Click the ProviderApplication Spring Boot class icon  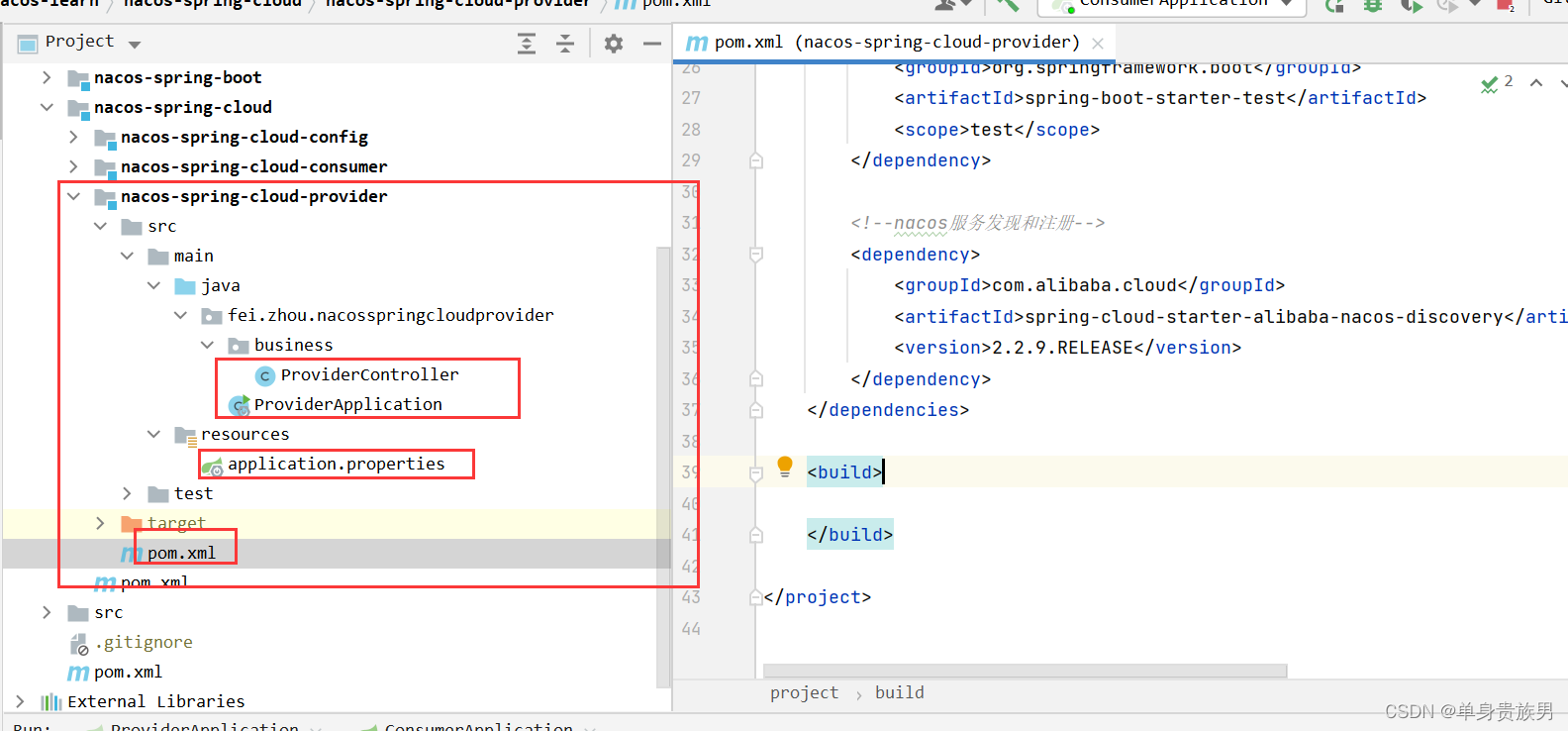pyautogui.click(x=239, y=405)
